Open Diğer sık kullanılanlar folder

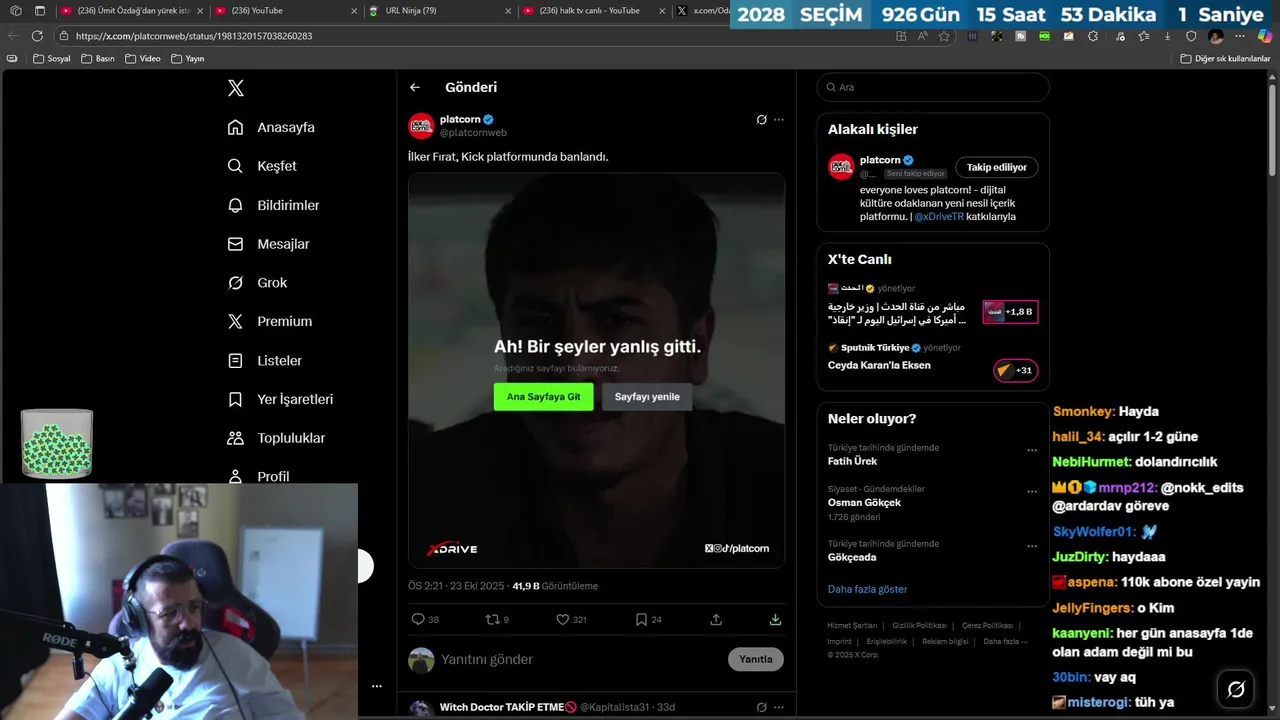point(1225,59)
